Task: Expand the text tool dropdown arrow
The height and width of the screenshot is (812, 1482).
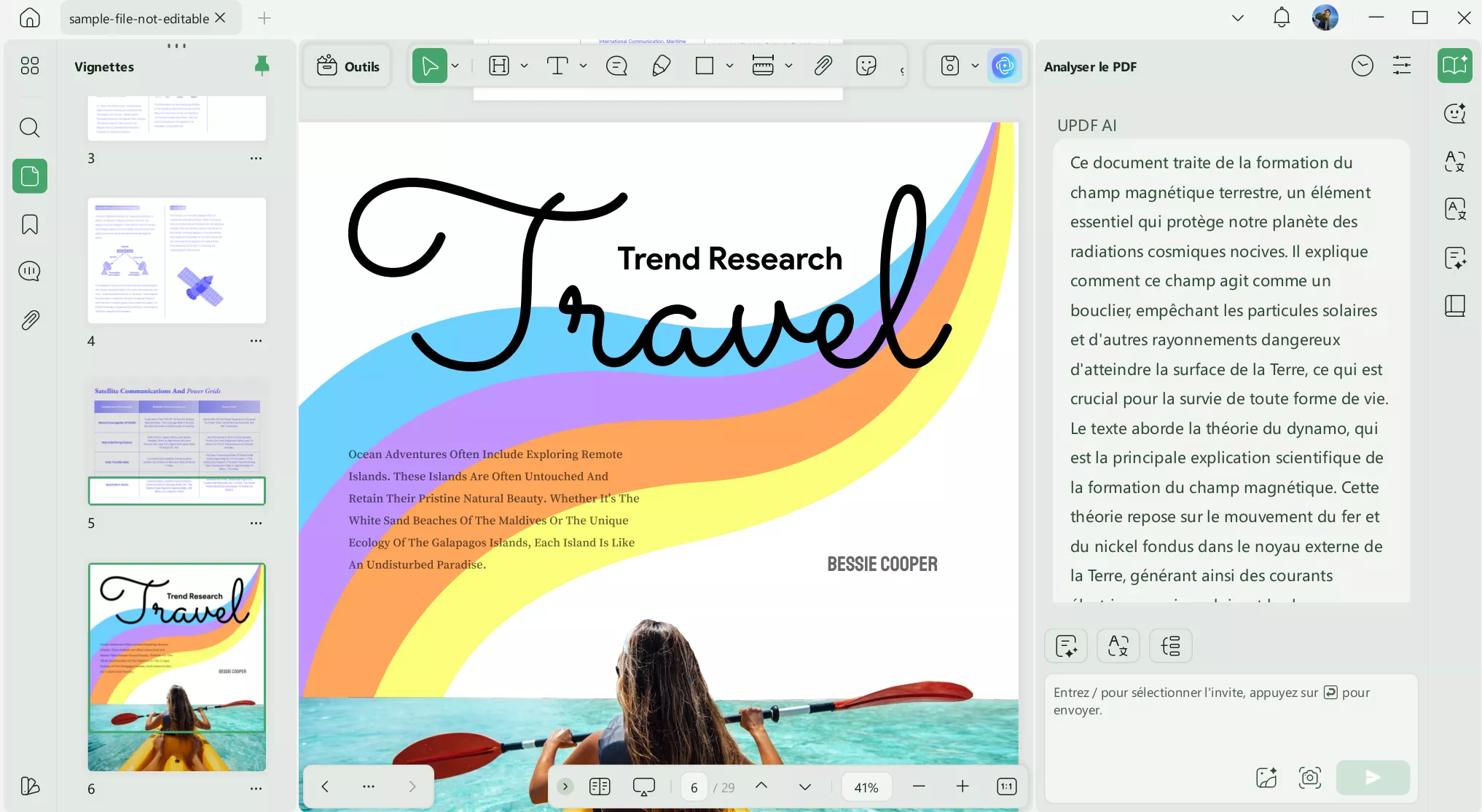Action: [583, 66]
